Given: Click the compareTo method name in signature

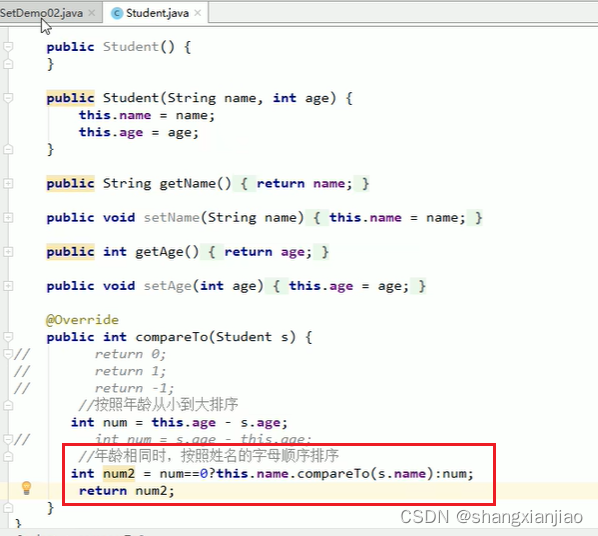Looking at the screenshot, I should point(172,337).
